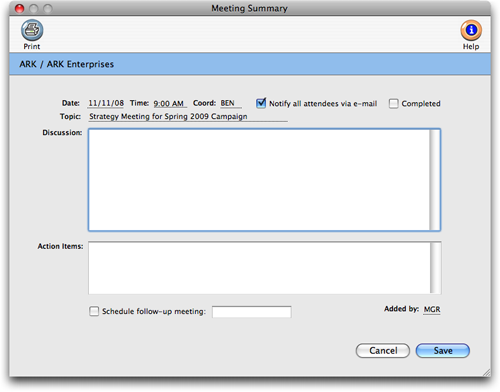
Task: Open Help via the info icon
Action: [x=471, y=30]
